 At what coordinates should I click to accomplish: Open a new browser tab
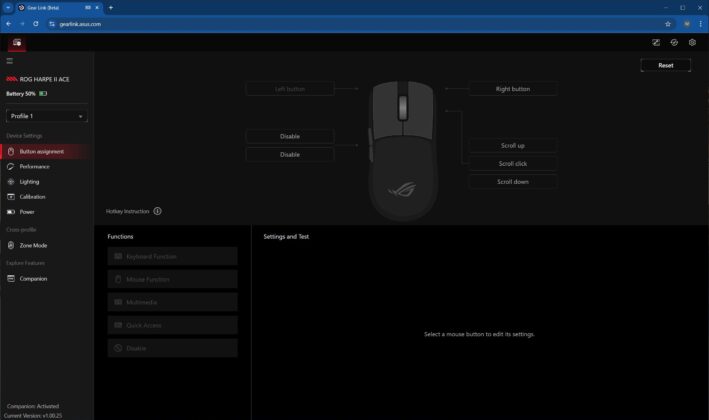111,7
